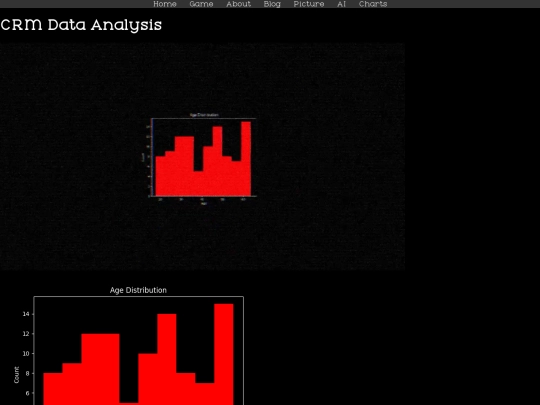Go to the Game page
The width and height of the screenshot is (540, 405).
[x=201, y=4]
